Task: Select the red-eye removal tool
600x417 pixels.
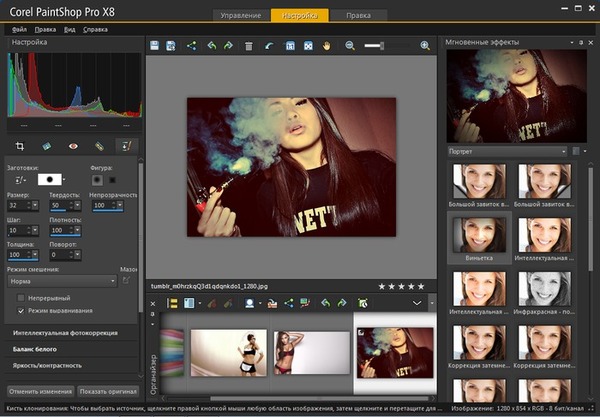Action: click(73, 146)
